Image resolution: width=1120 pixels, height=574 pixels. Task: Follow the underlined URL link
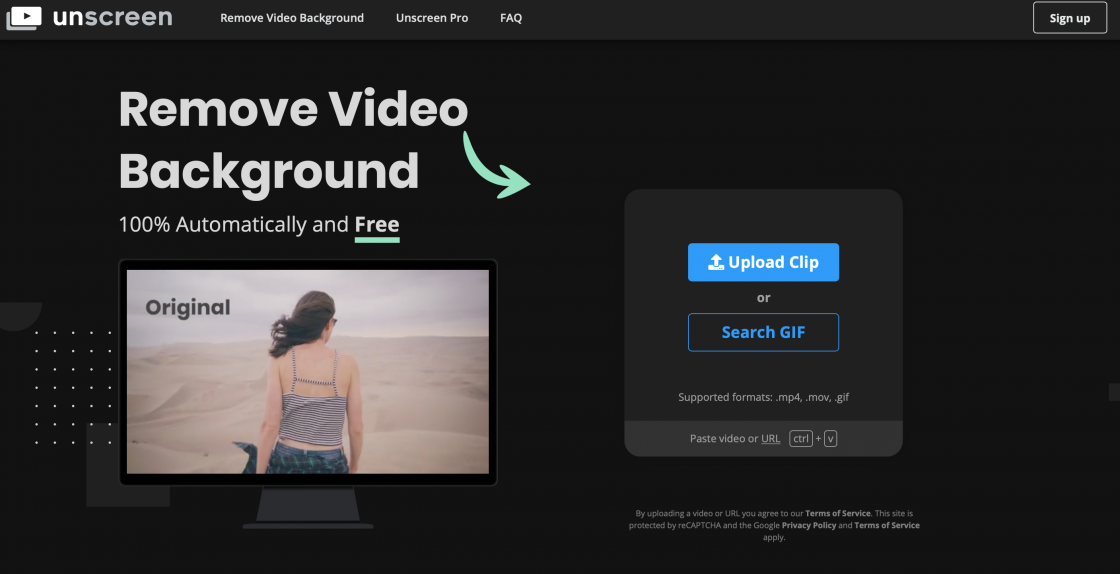point(770,438)
